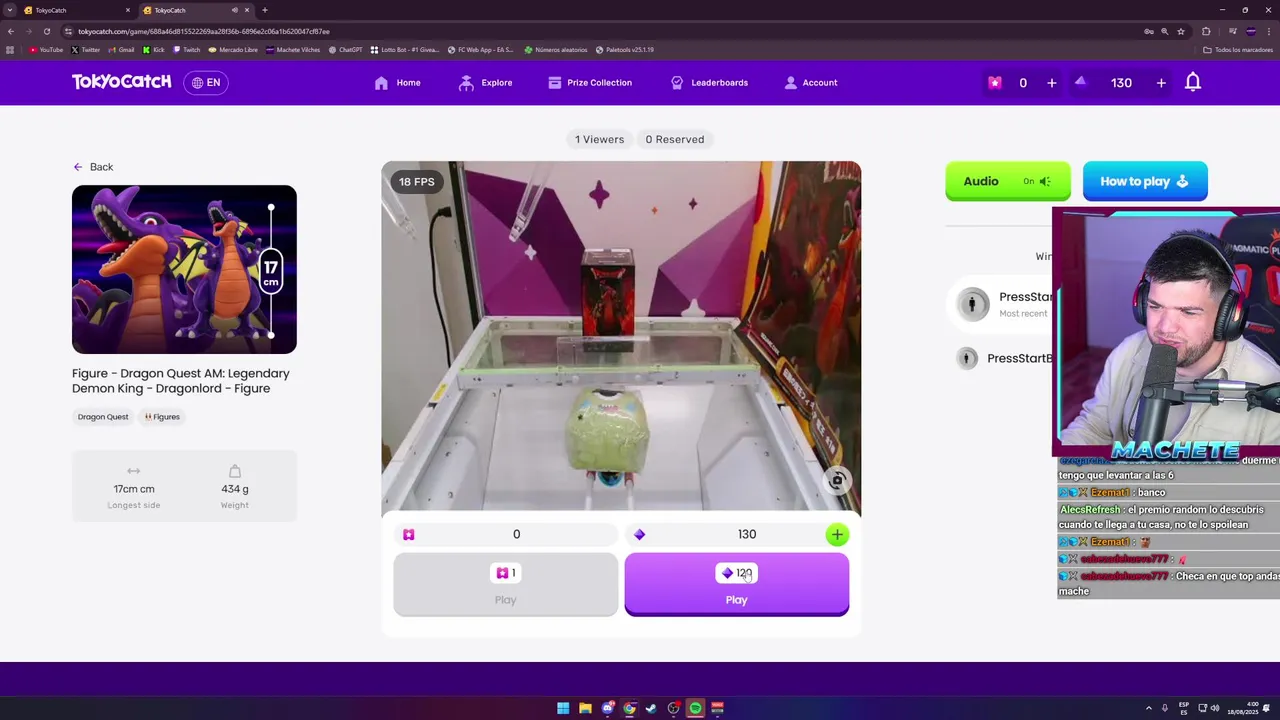Open File Explorer from taskbar

point(585,708)
